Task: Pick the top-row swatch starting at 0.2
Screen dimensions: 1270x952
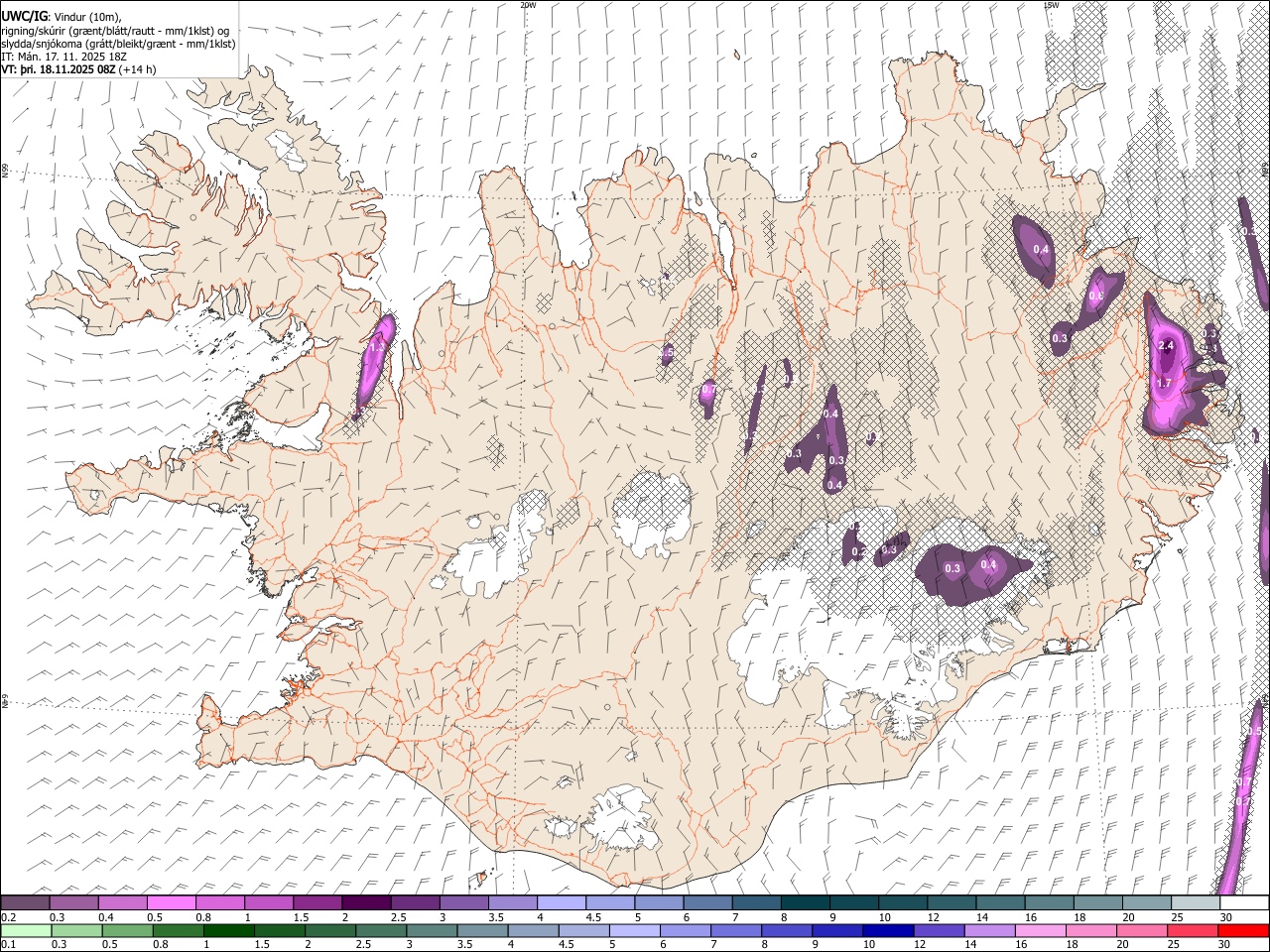Action: [25, 903]
